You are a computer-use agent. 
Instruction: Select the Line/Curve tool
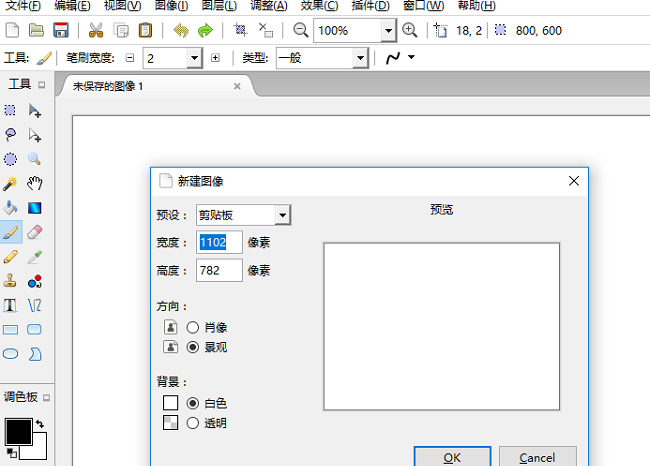[34, 306]
